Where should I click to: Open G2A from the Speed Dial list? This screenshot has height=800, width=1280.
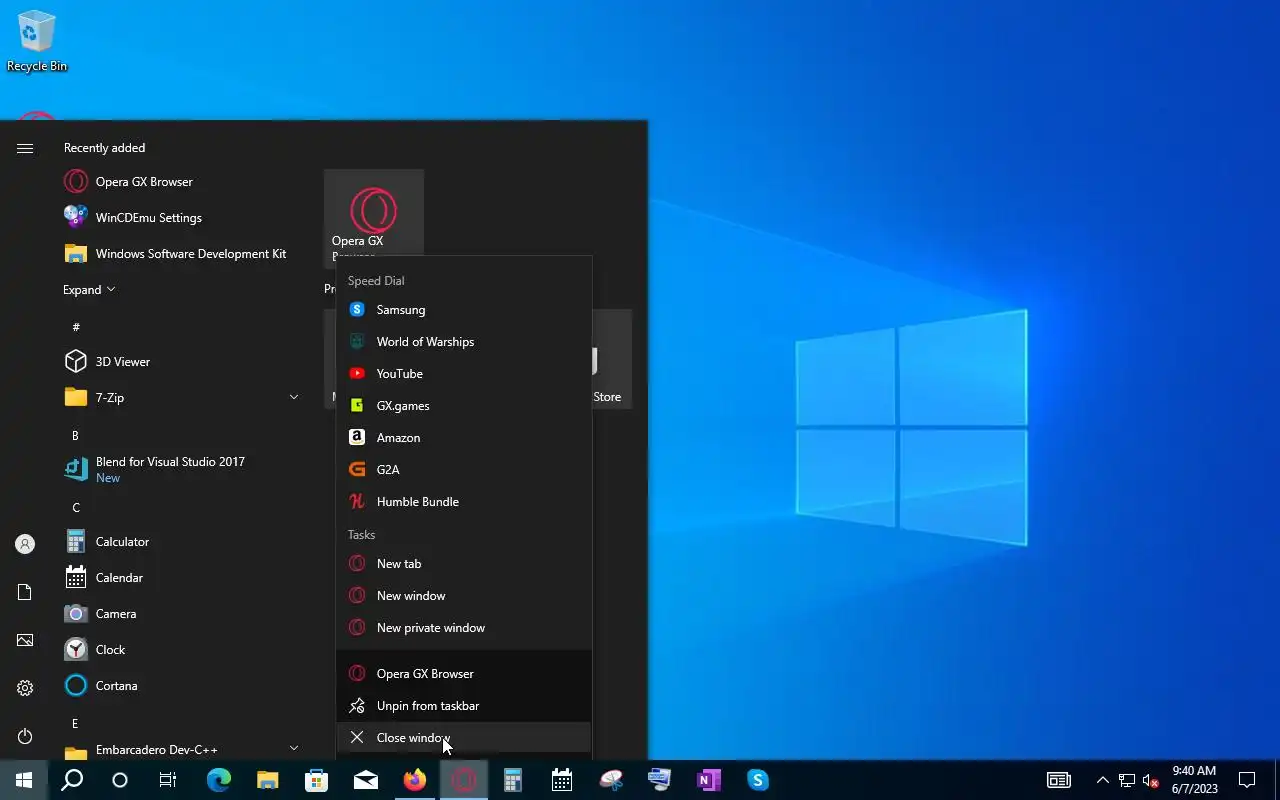464,470
